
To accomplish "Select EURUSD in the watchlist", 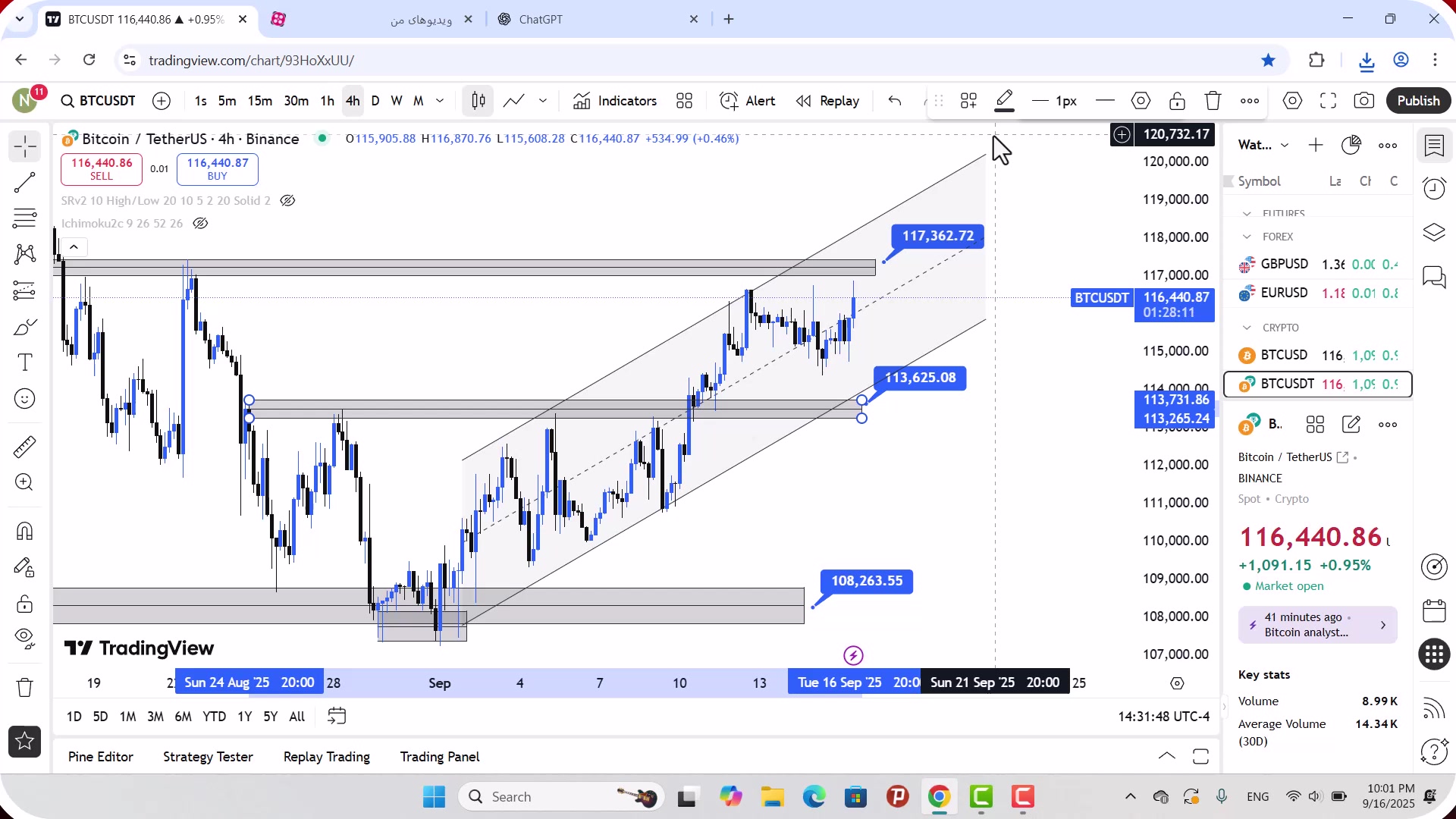I will point(1317,293).
